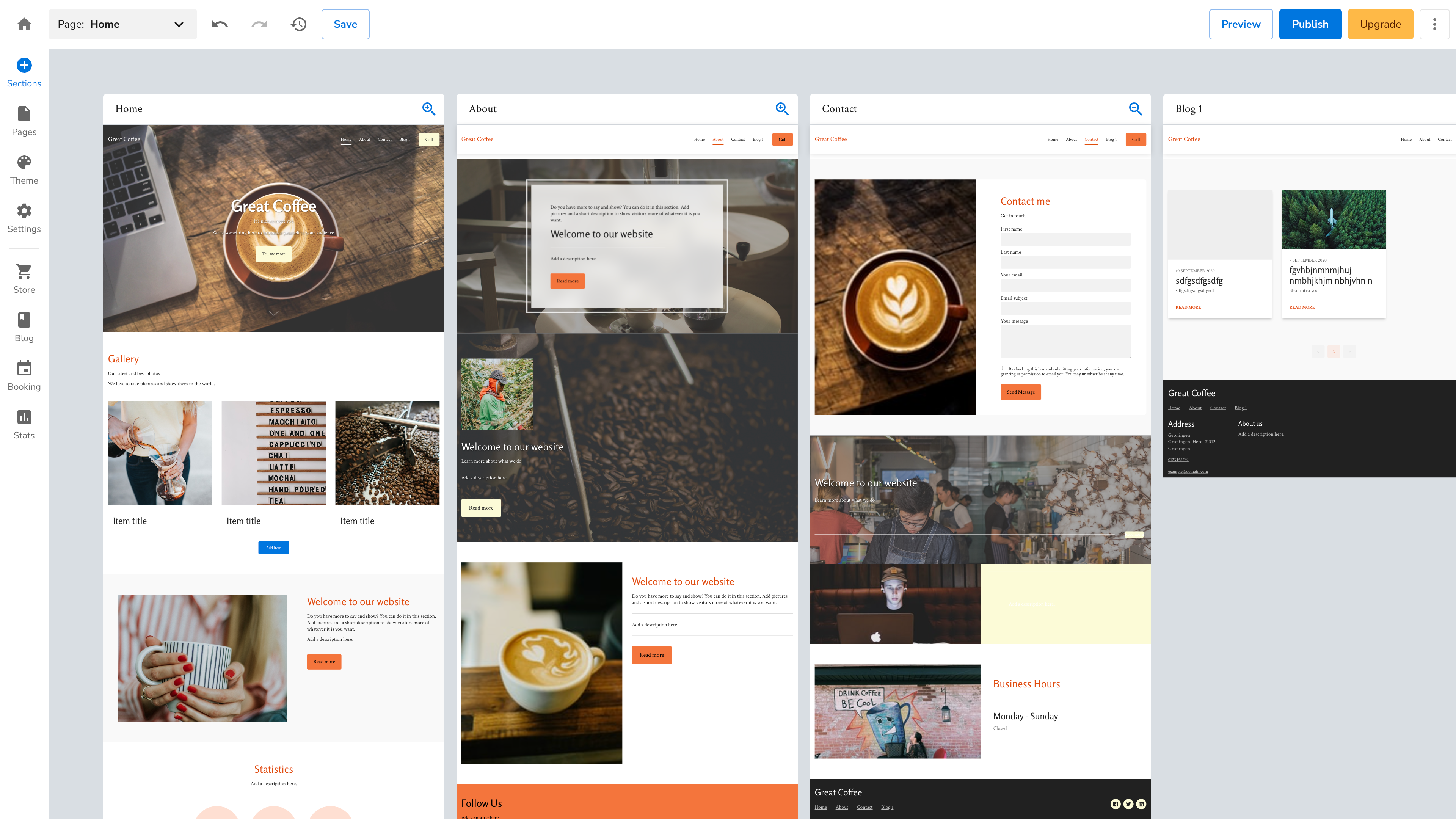Screen dimensions: 1456x819
Task: Open the three-dot more options menu
Action: tap(1434, 24)
